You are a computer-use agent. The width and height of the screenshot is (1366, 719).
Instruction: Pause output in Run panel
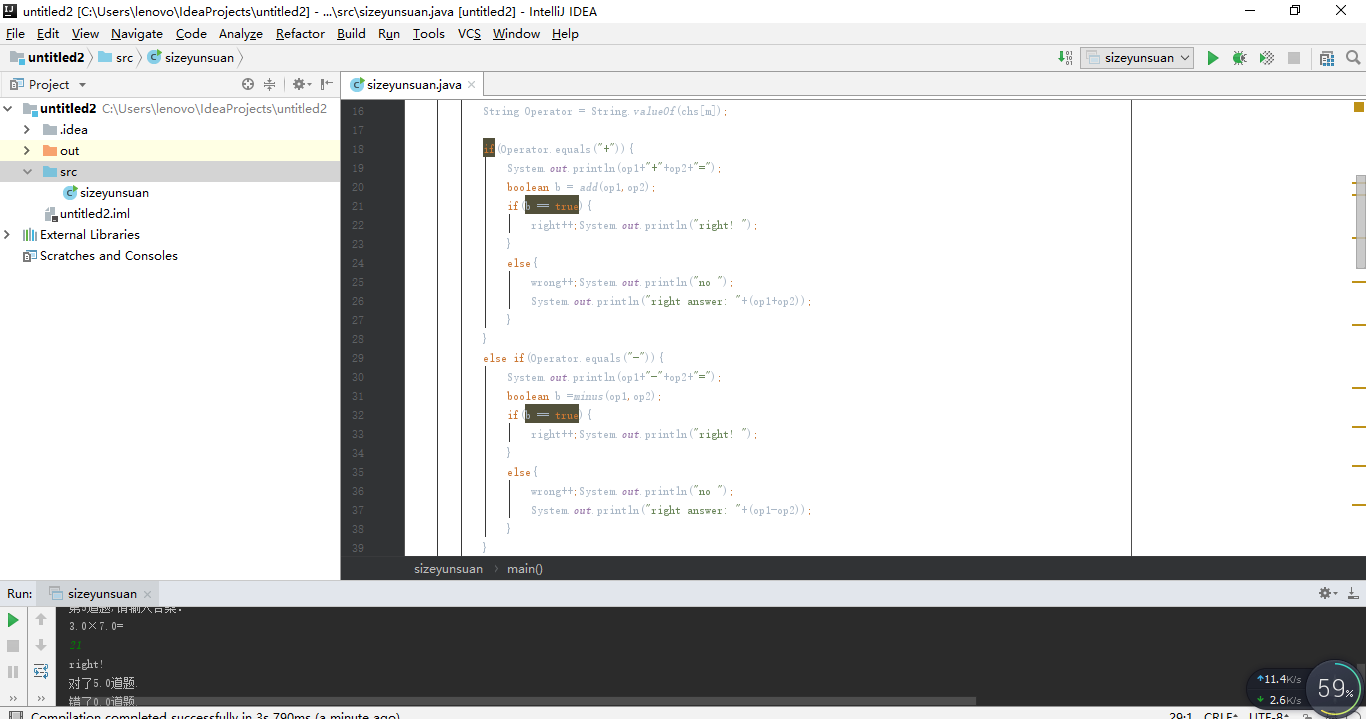point(13,672)
